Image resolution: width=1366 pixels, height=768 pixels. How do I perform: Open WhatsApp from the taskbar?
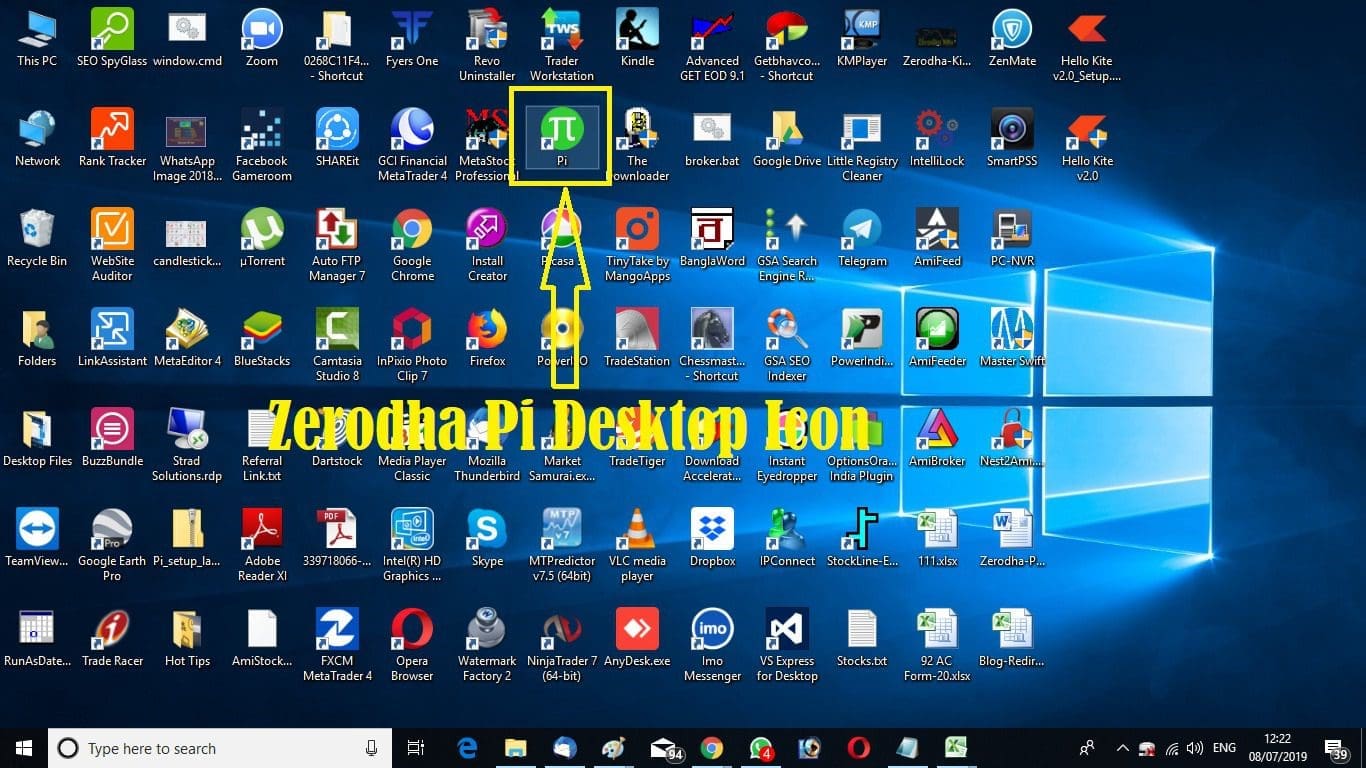coord(762,749)
